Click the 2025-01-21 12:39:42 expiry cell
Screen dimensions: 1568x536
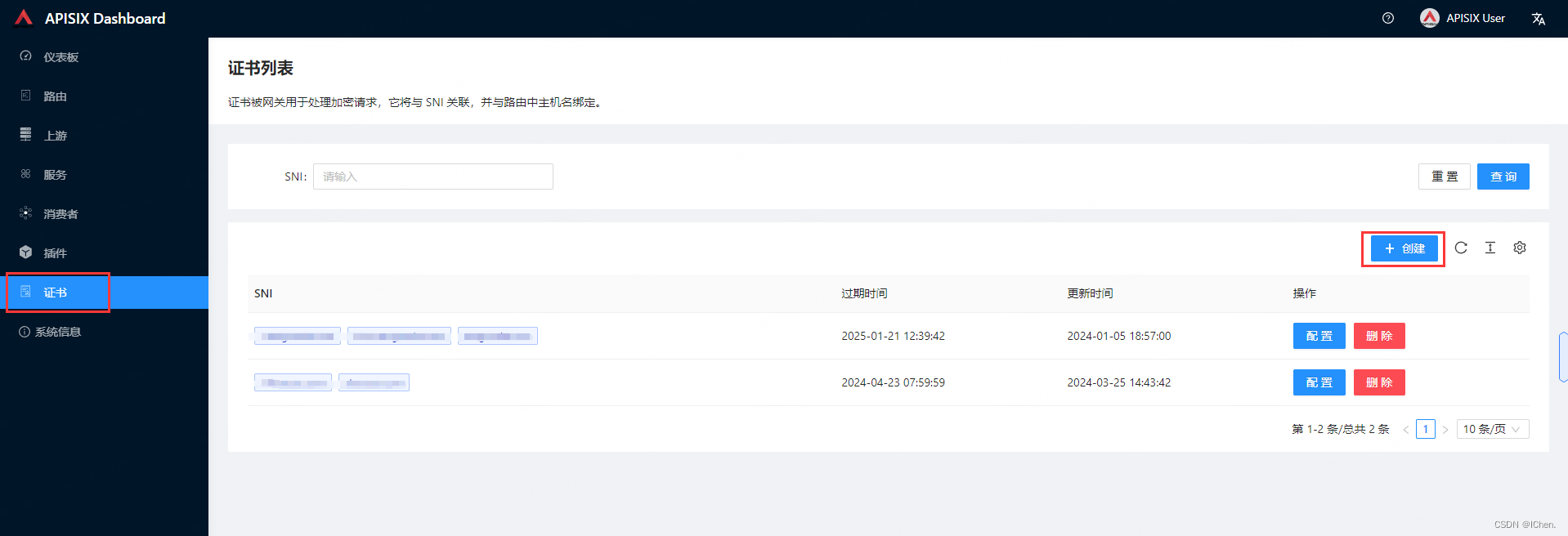[x=893, y=336]
